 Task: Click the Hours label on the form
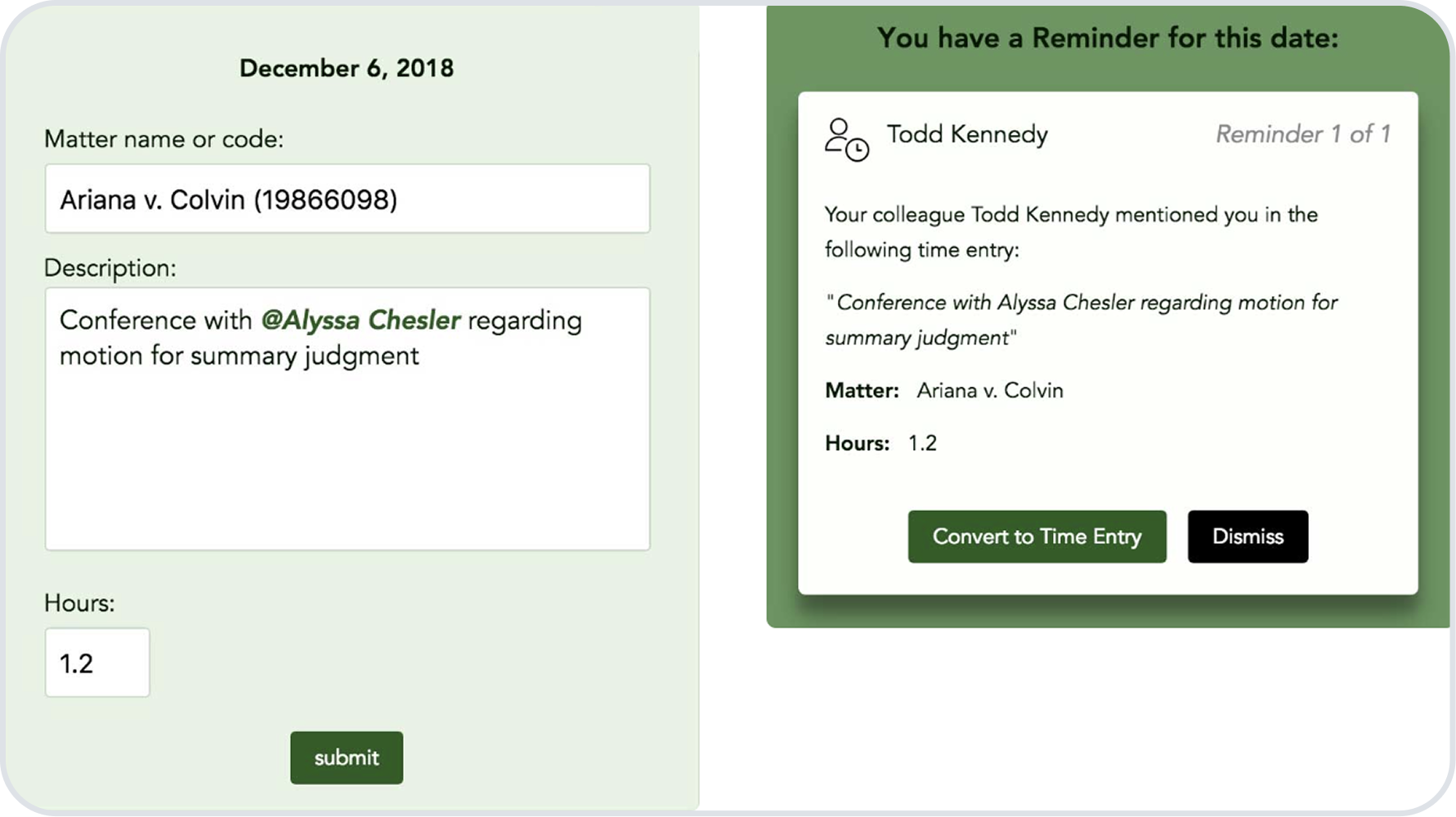pyautogui.click(x=78, y=604)
